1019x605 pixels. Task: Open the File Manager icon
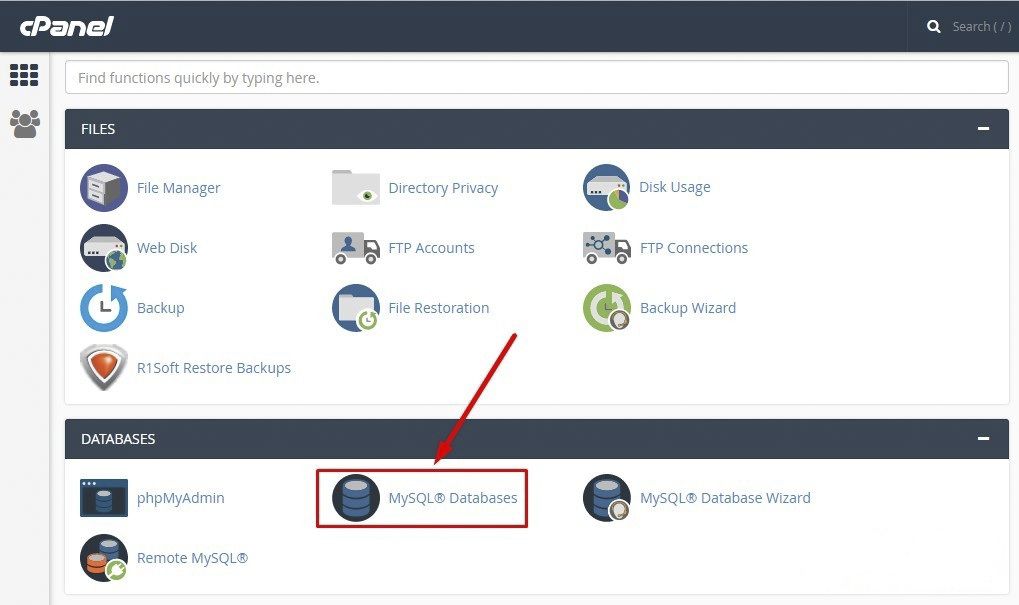104,188
